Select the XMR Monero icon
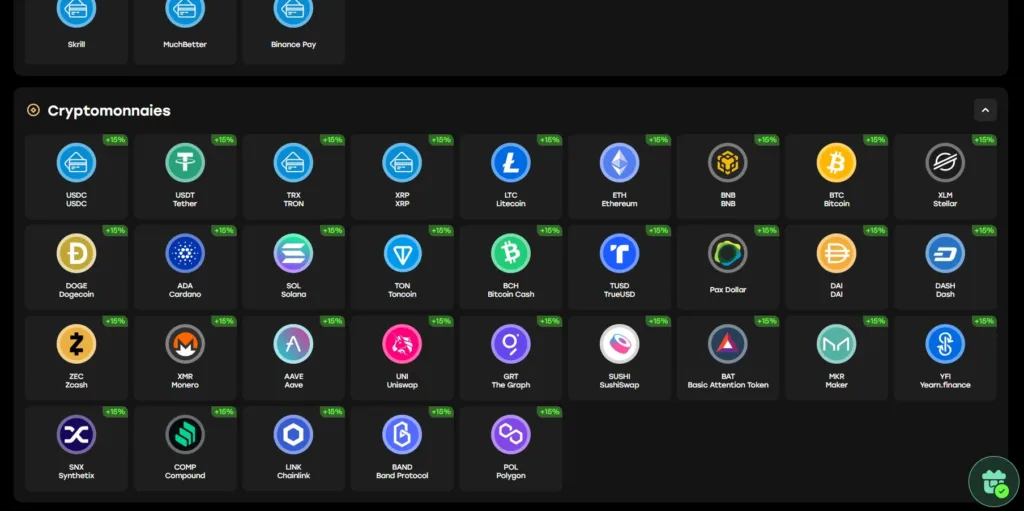 point(185,344)
